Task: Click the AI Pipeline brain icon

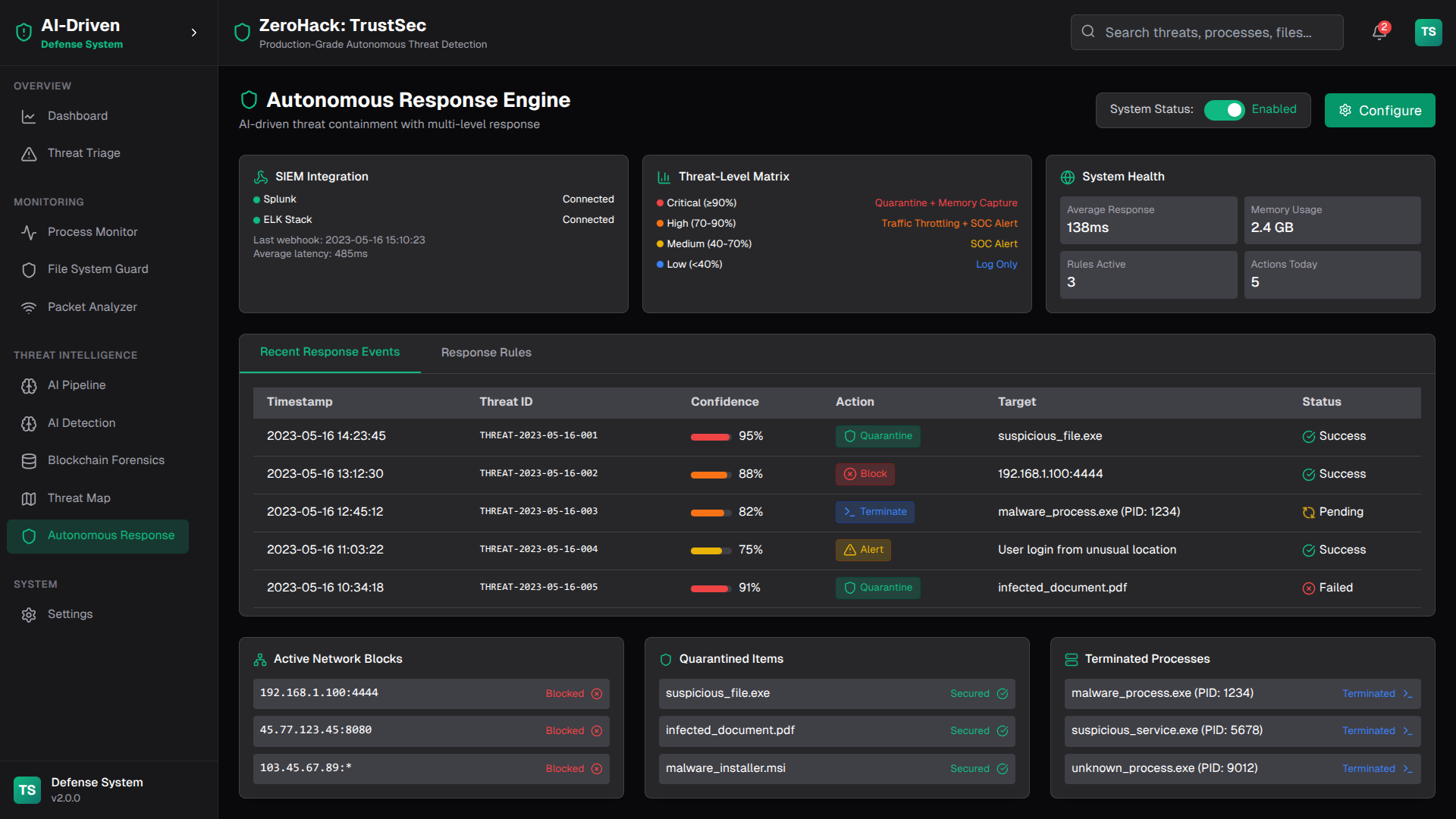Action: [29, 386]
